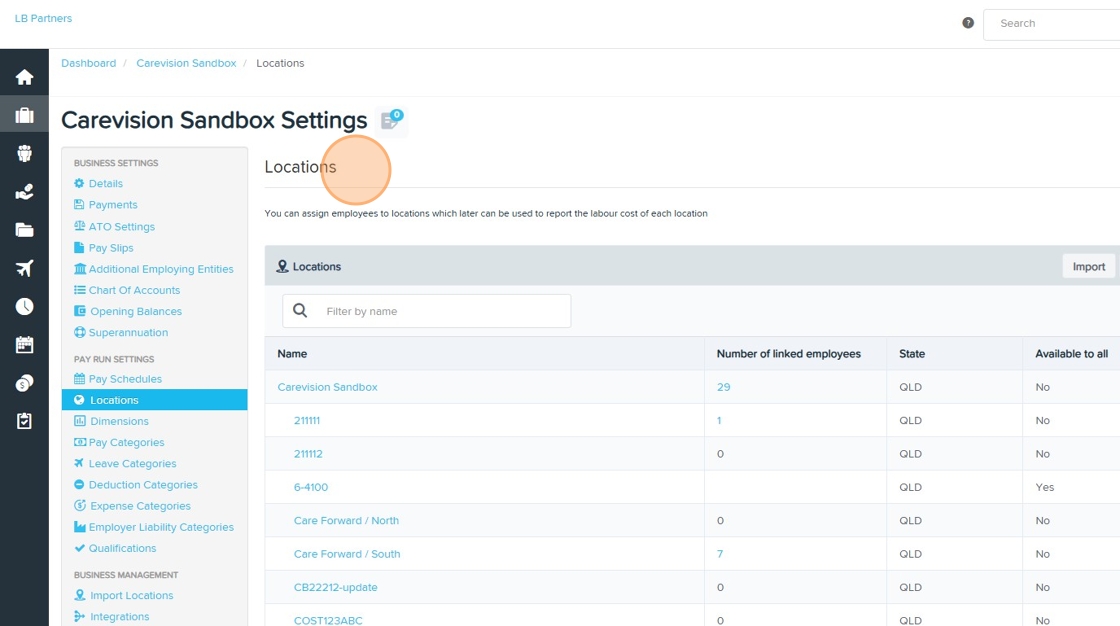Viewport: 1120px width, 626px height.
Task: Click the Number of linked employees column header
Action: (x=789, y=354)
